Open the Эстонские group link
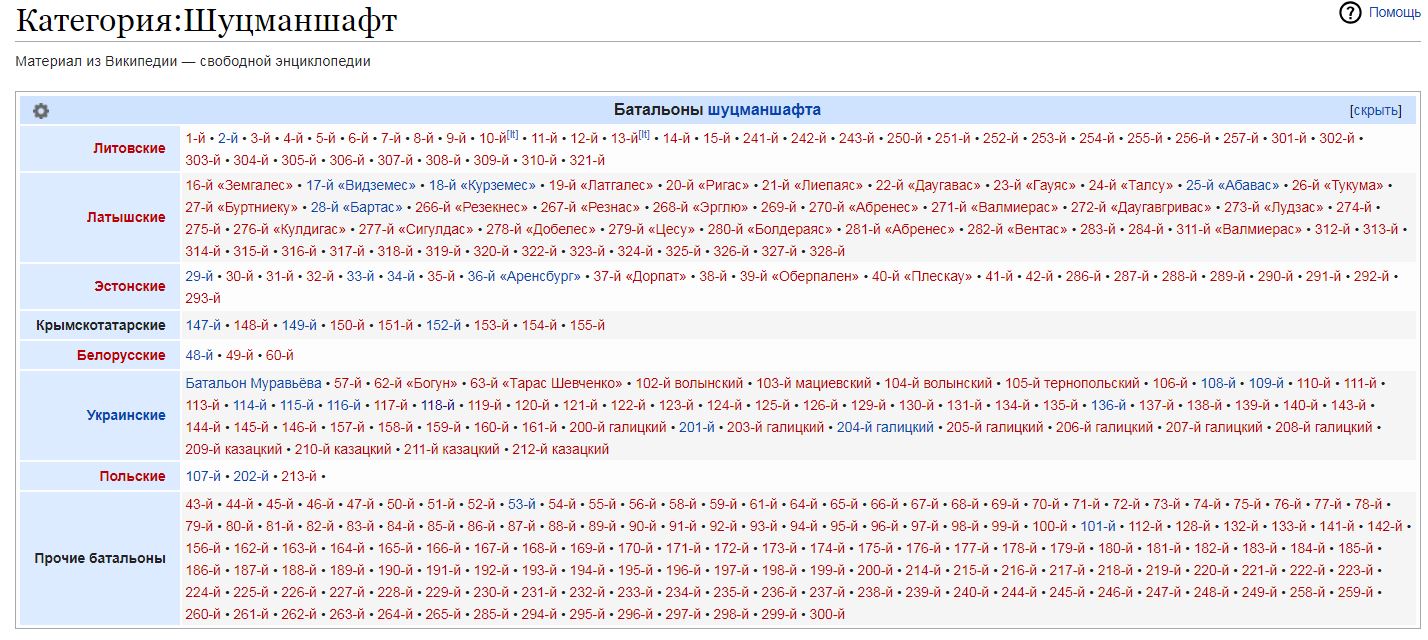 (x=130, y=286)
